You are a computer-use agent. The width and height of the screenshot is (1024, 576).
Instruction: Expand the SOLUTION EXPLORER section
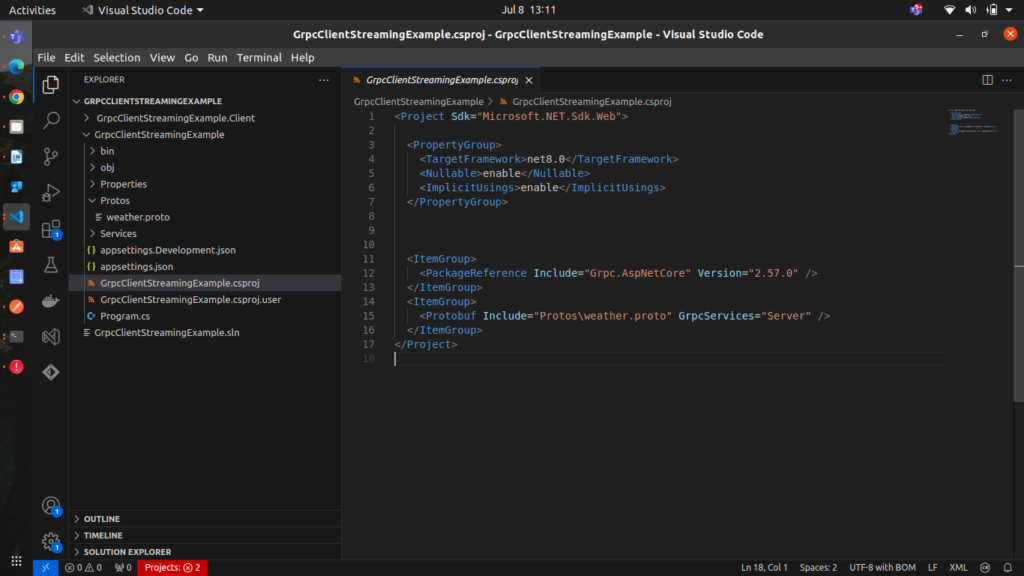click(x=126, y=552)
